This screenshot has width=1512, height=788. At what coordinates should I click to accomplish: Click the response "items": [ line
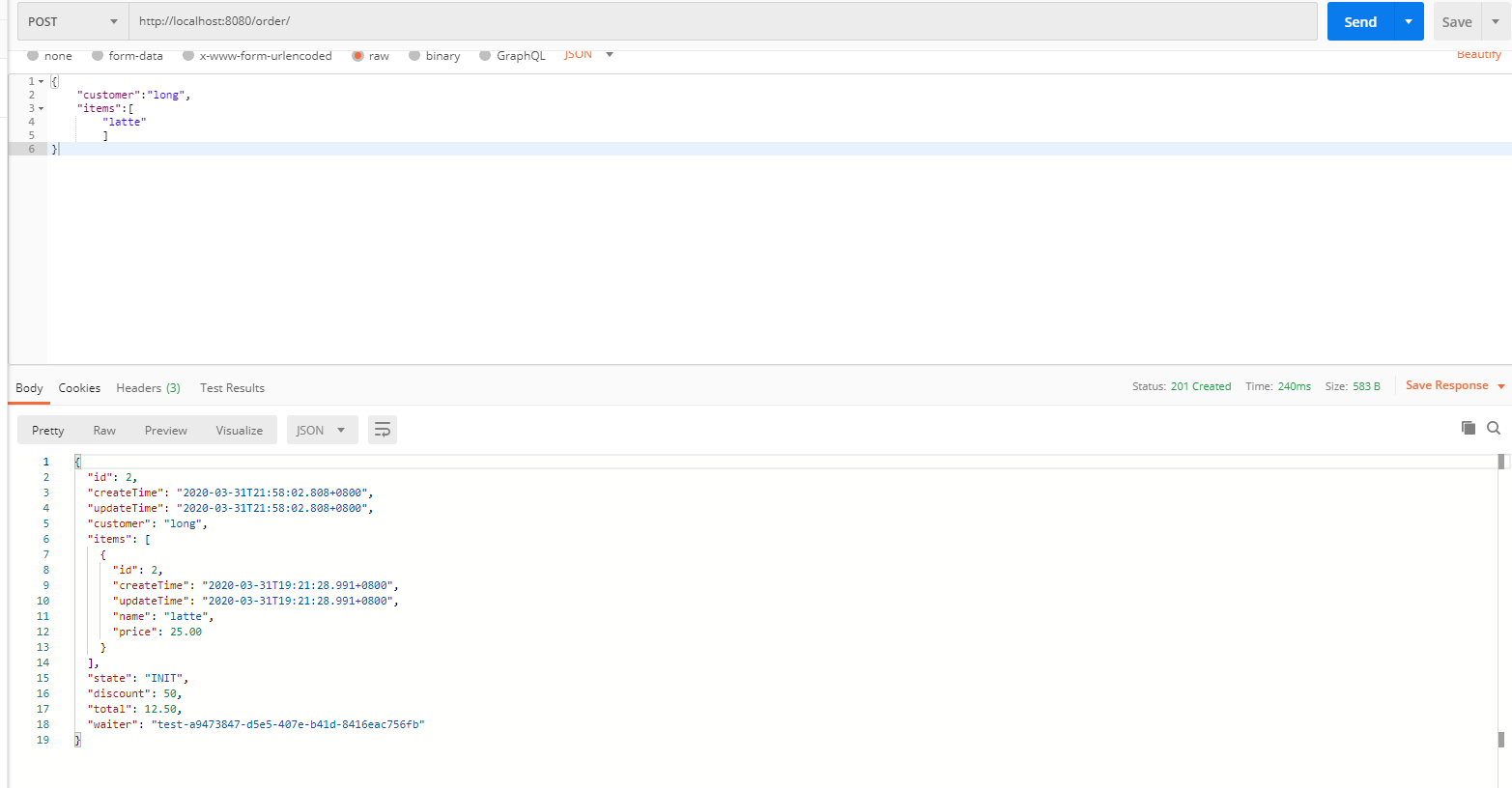click(x=119, y=539)
